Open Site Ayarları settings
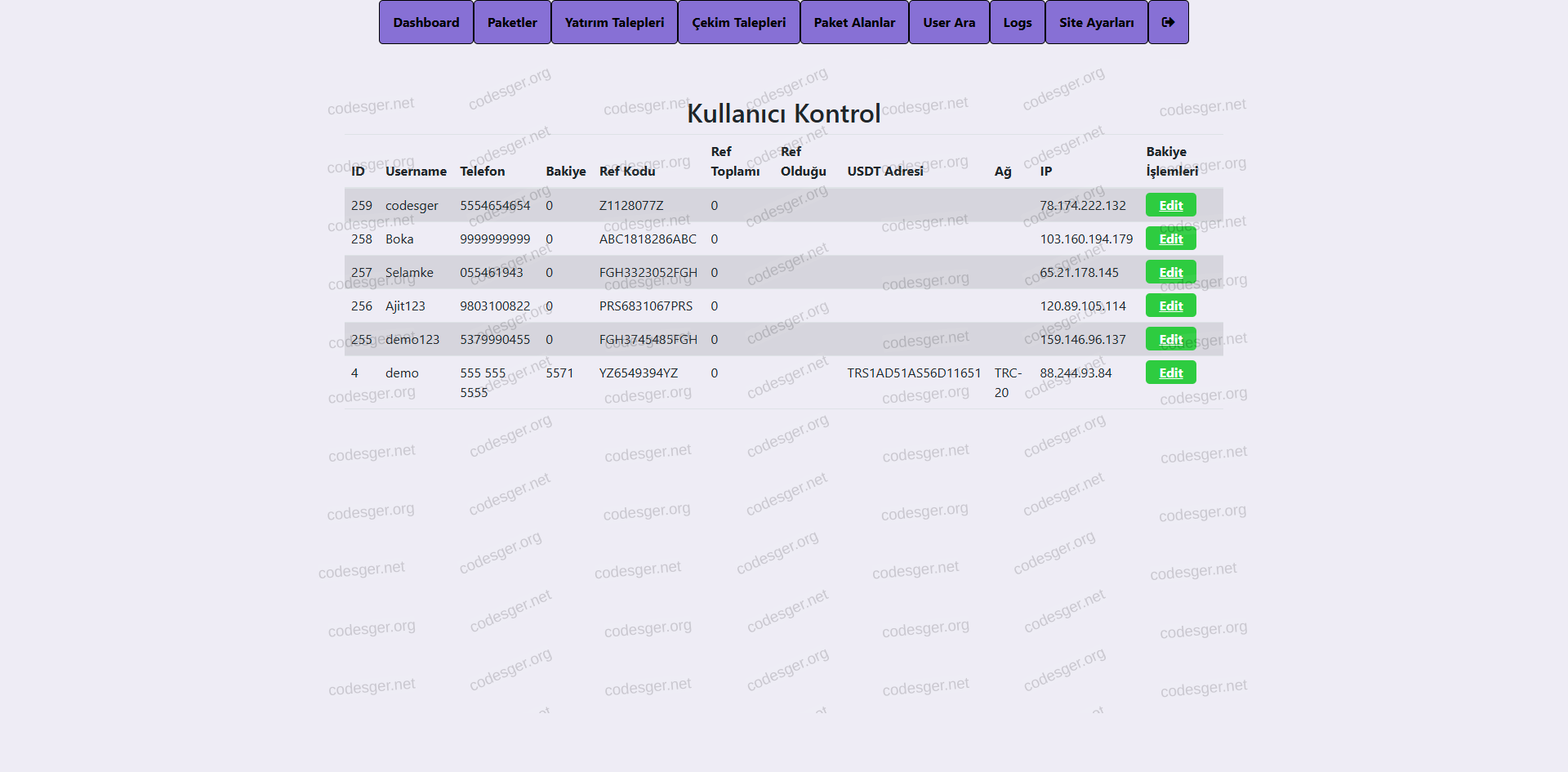The image size is (1568, 772). (x=1096, y=22)
